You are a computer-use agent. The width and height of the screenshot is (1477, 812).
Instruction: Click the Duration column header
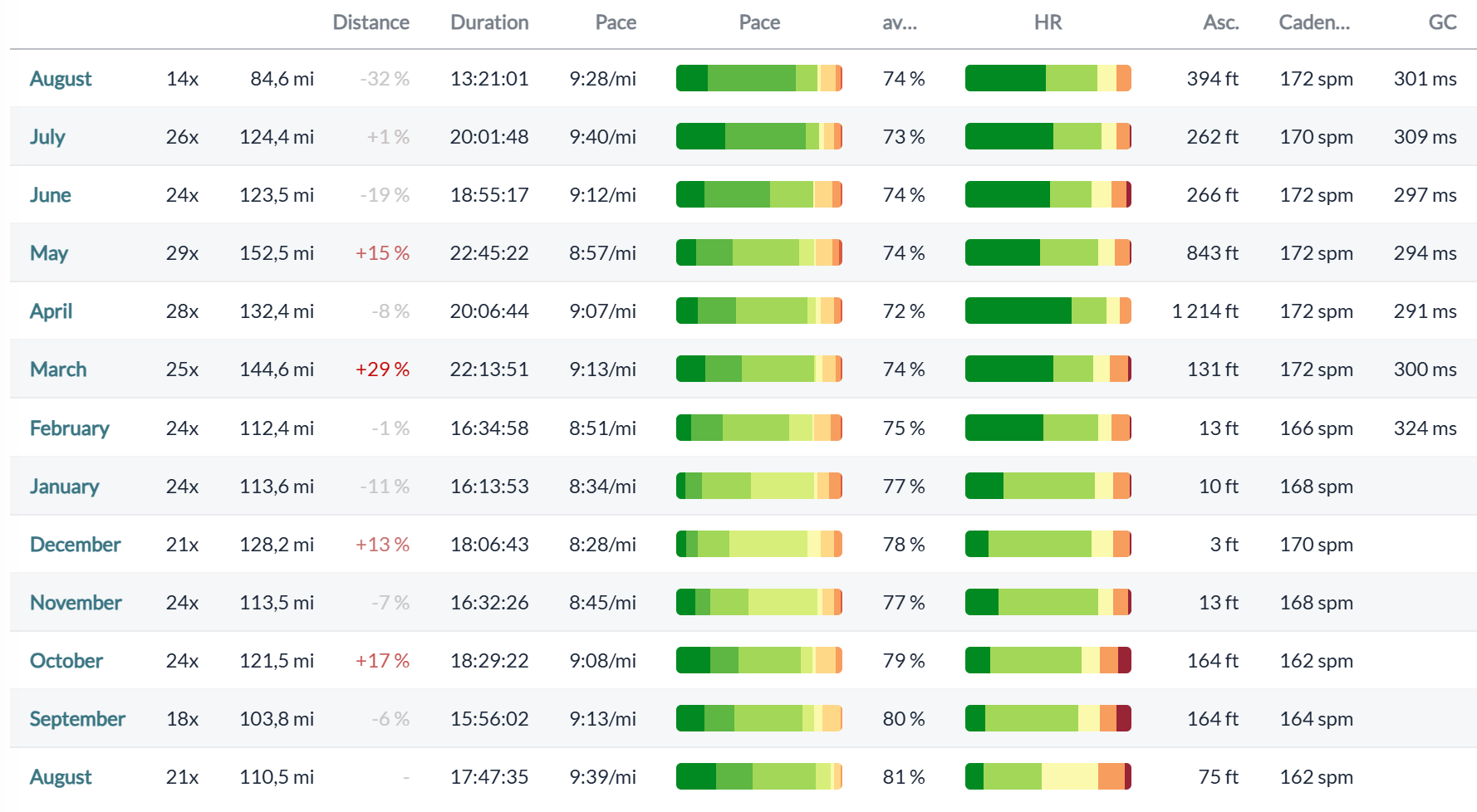pyautogui.click(x=489, y=22)
